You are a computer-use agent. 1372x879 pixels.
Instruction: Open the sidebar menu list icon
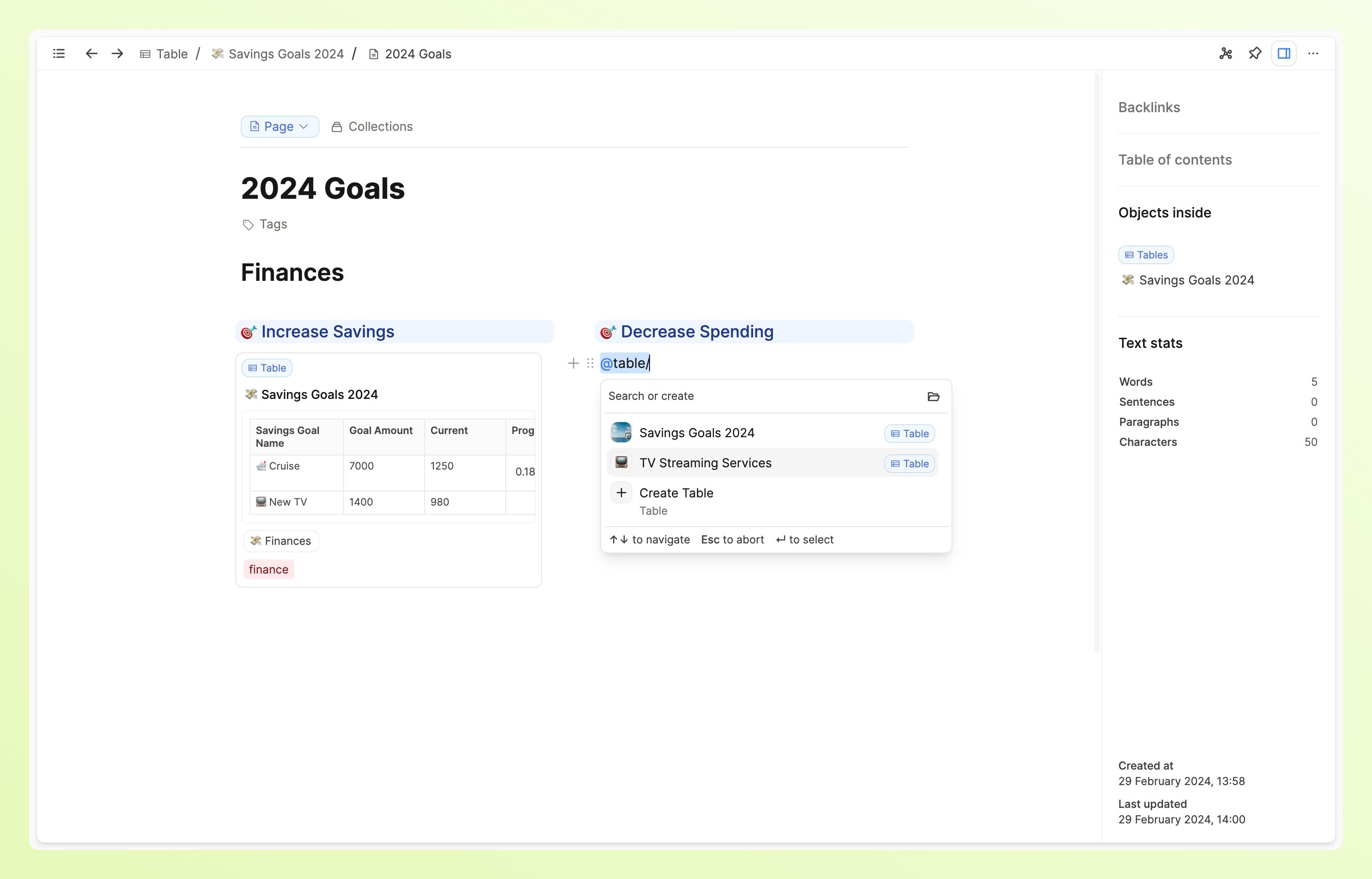coord(59,54)
